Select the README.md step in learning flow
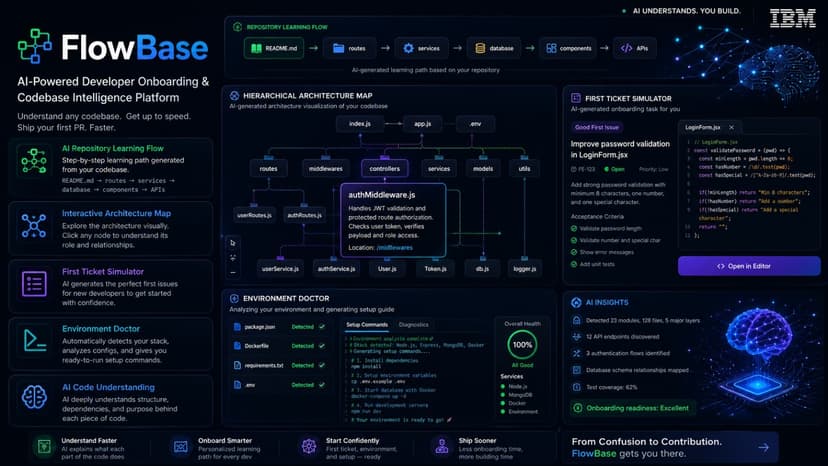This screenshot has height=466, width=828. click(x=274, y=48)
